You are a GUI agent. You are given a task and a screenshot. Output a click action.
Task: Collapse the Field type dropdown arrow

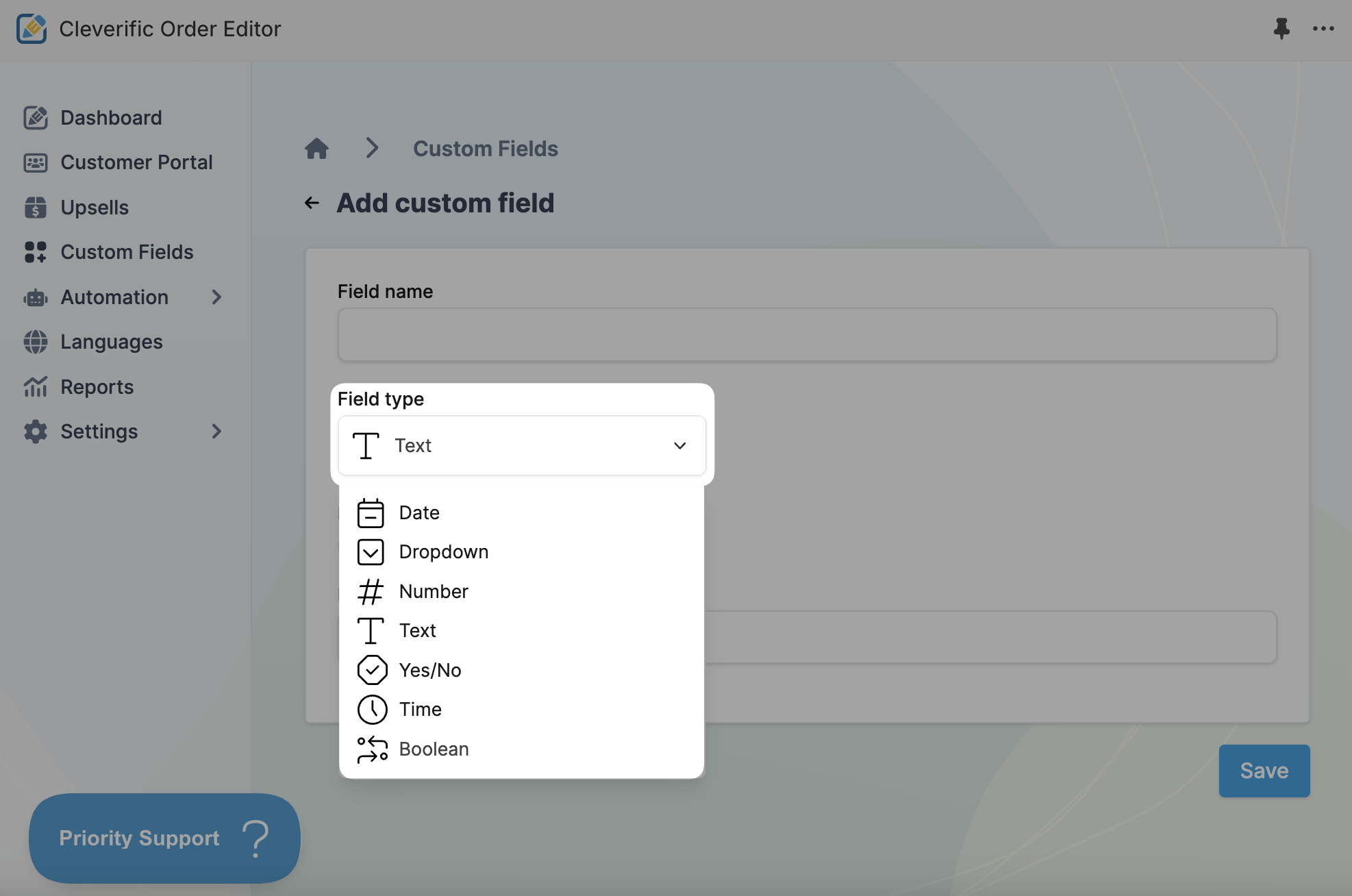coord(679,446)
